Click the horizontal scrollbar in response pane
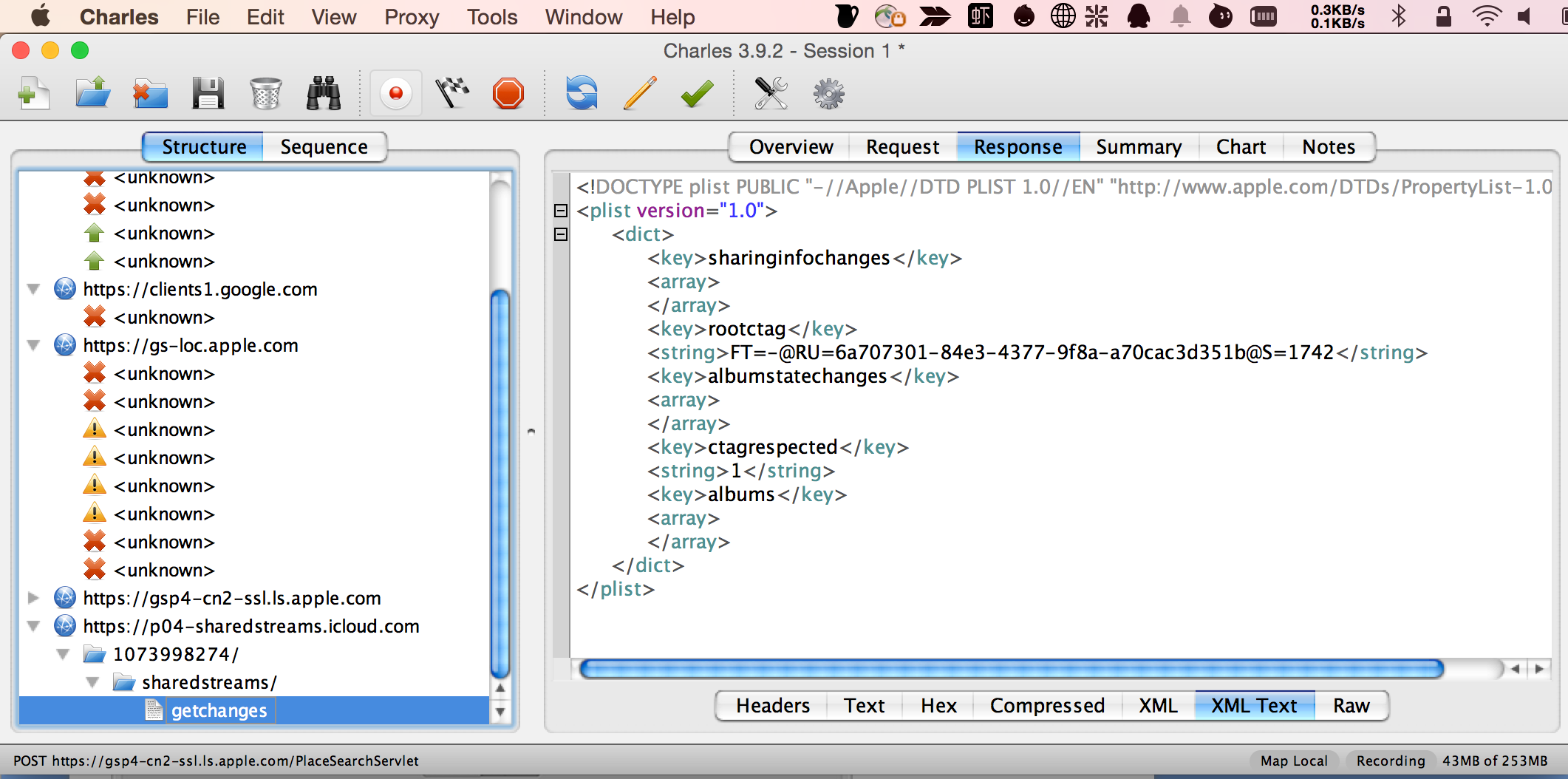The height and width of the screenshot is (779, 1568). 1012,669
